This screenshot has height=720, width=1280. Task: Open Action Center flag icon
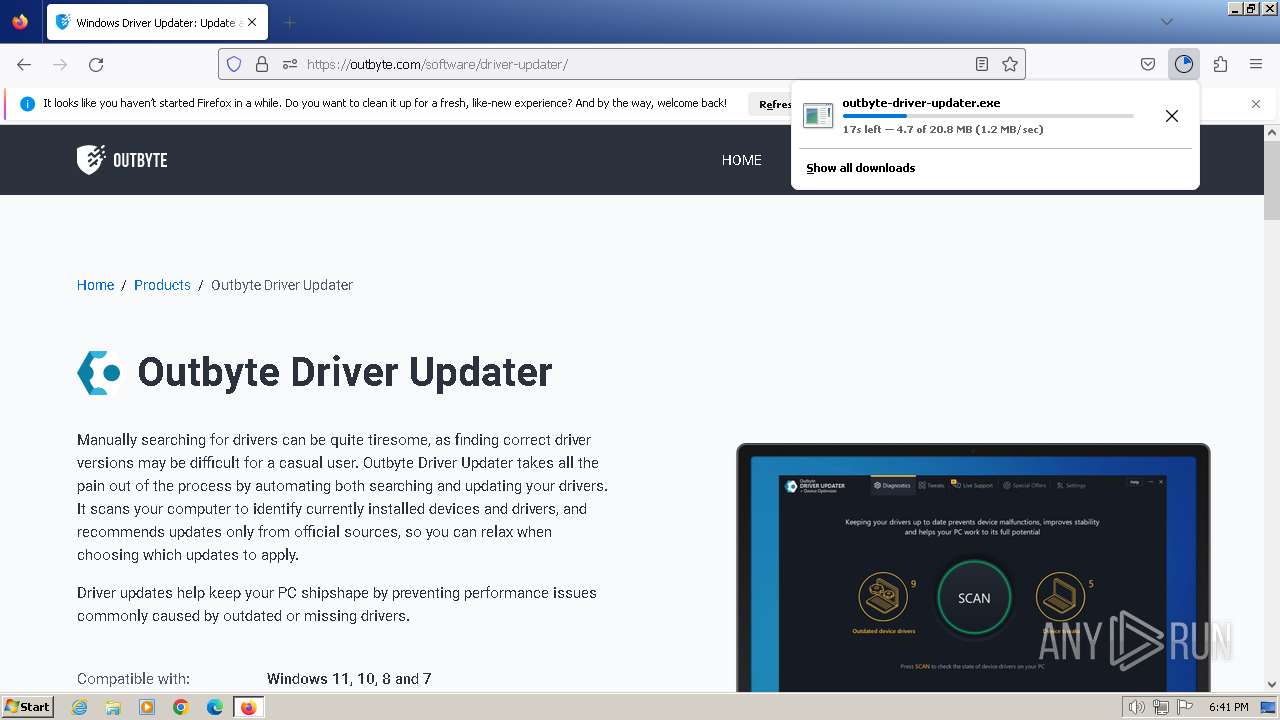pos(1184,707)
